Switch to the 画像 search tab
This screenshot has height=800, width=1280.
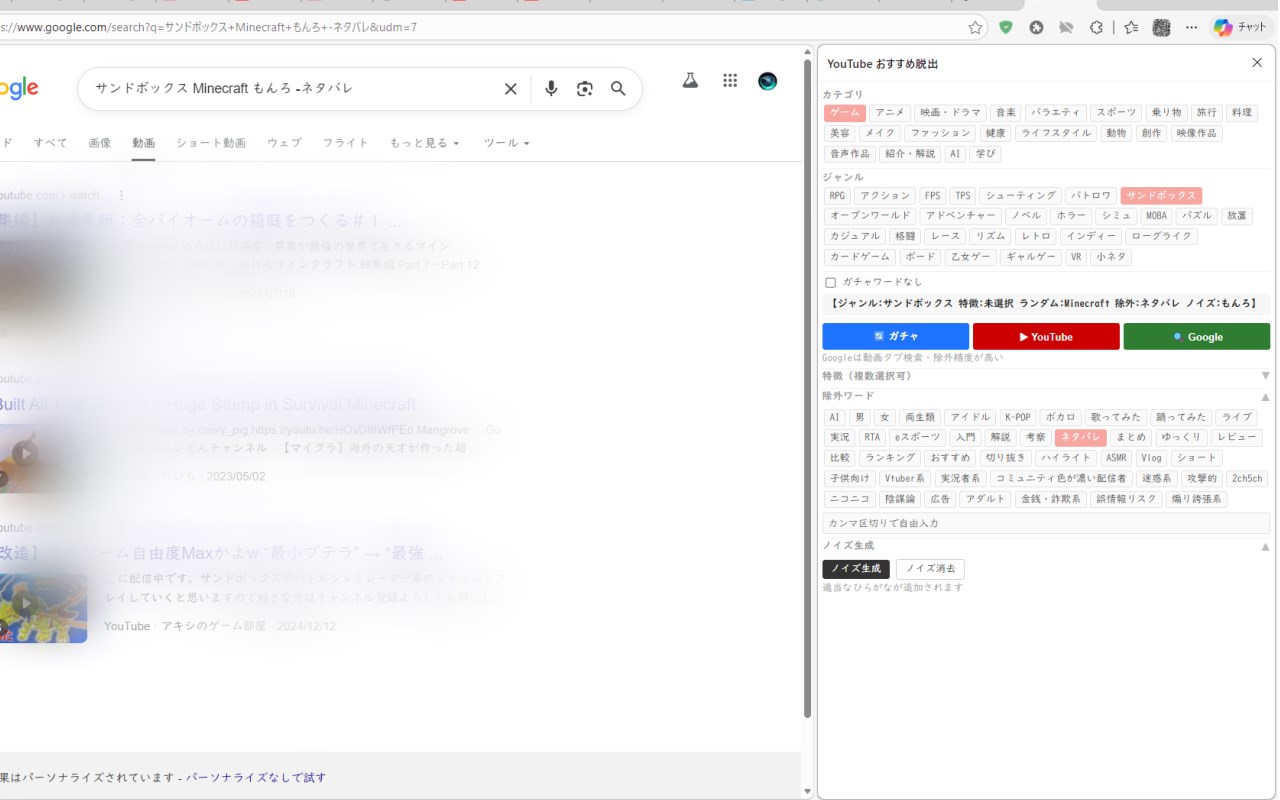click(100, 143)
